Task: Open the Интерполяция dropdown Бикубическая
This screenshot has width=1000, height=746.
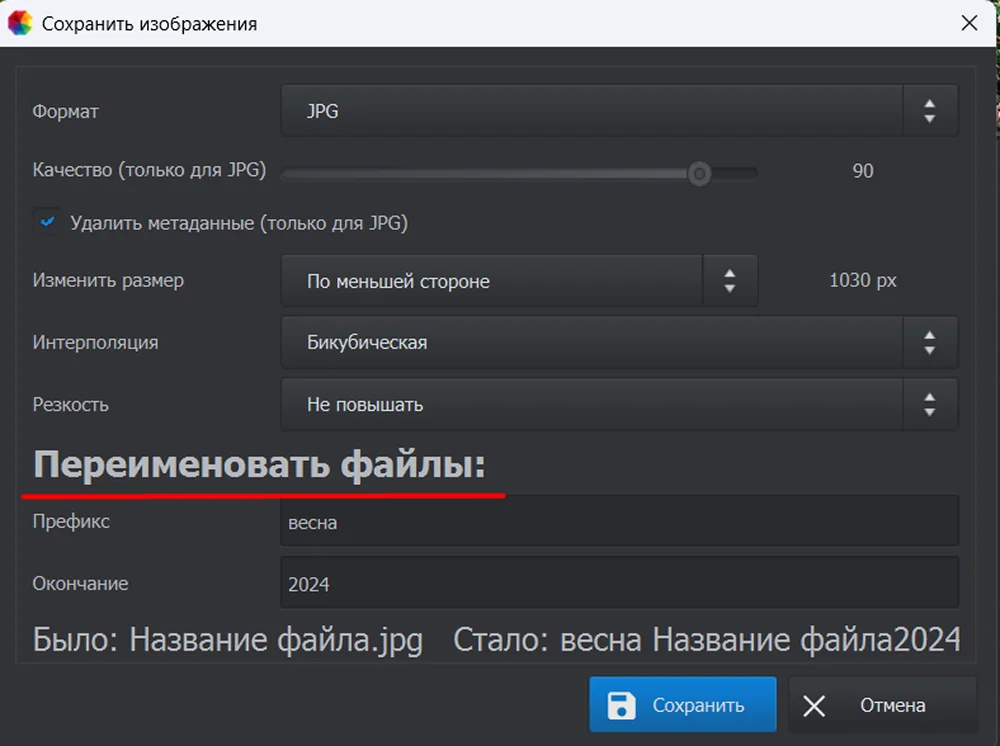Action: click(x=619, y=342)
